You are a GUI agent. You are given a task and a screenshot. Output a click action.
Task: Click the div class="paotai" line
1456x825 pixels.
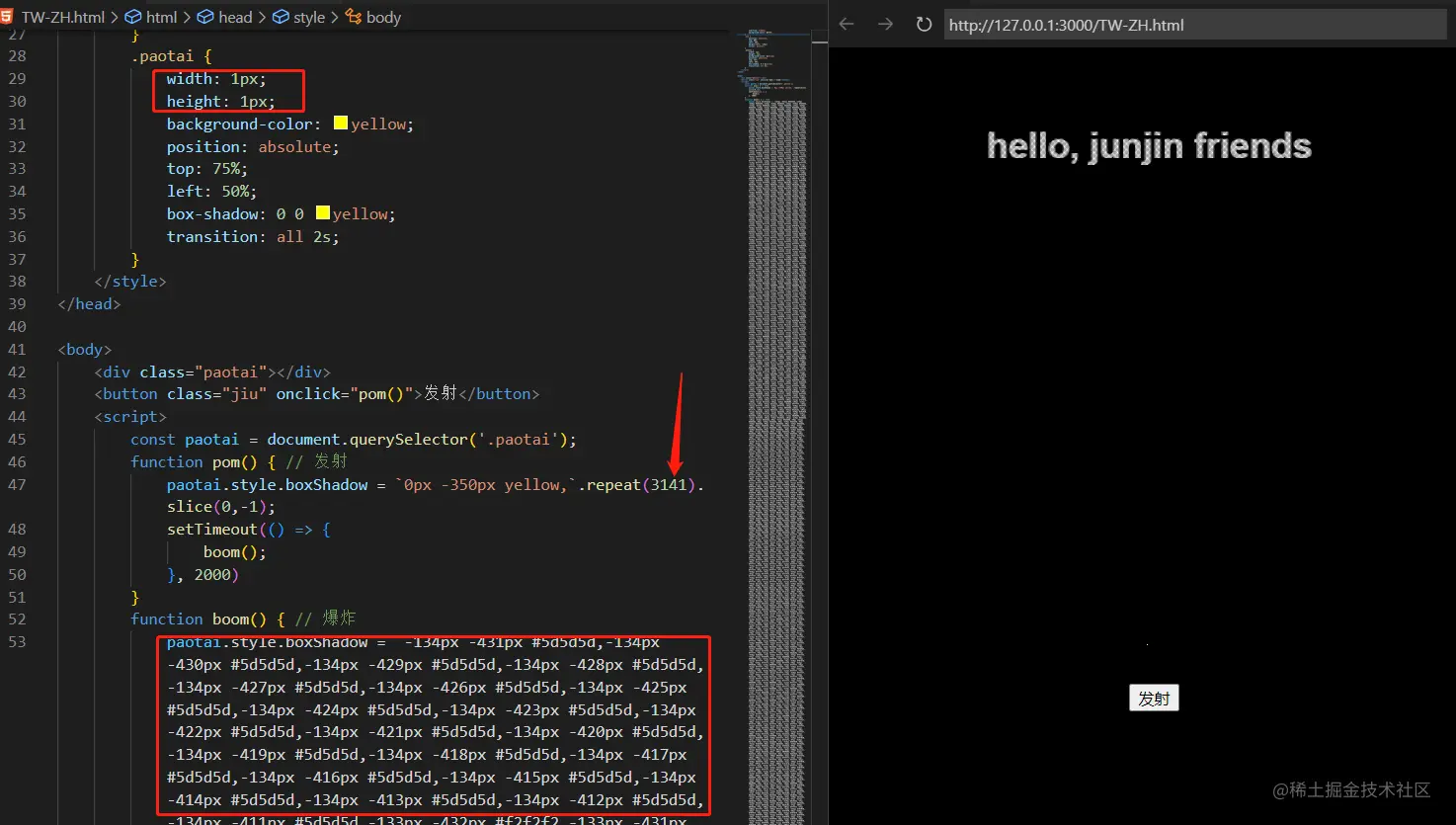[212, 372]
